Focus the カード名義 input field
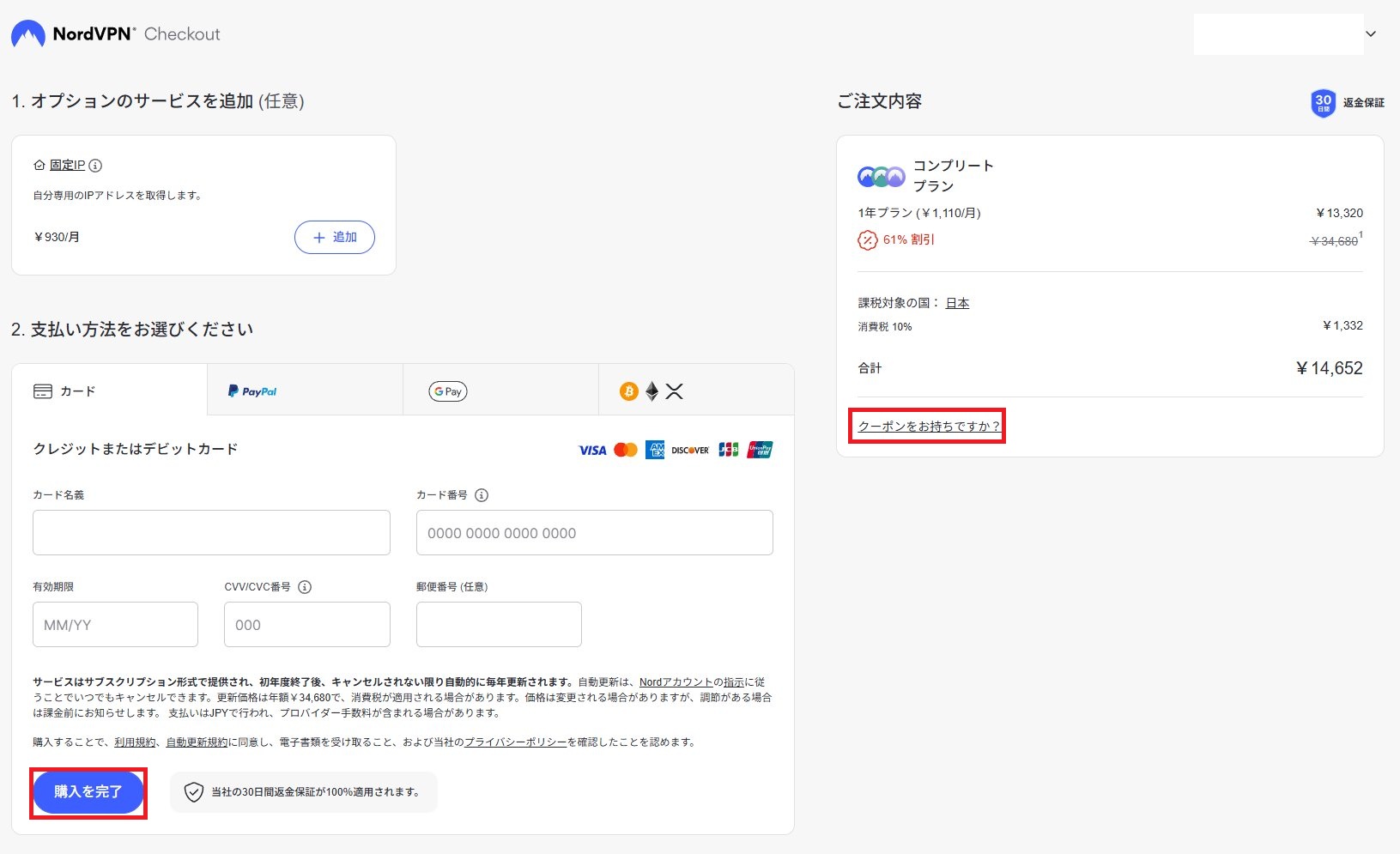This screenshot has width=1400, height=854. point(211,533)
